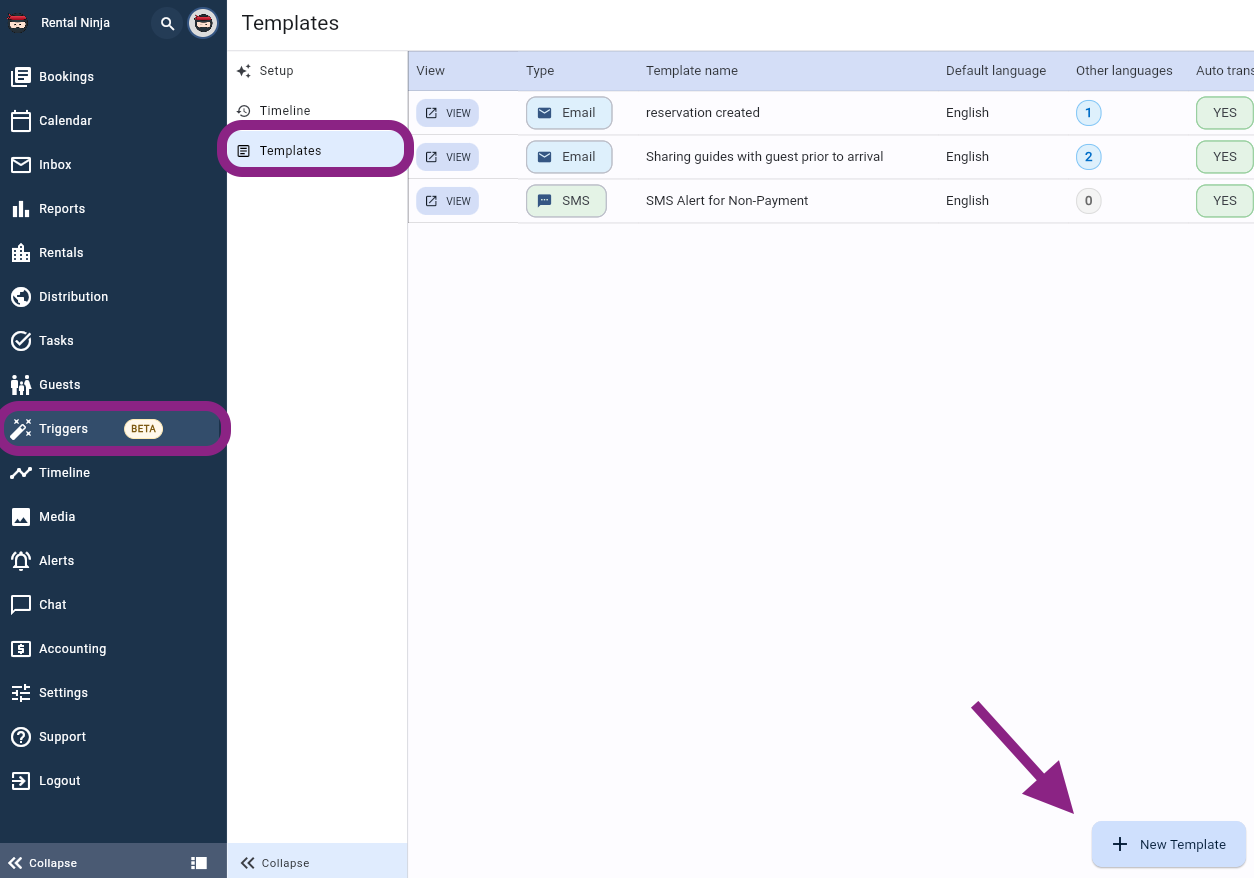1254x878 pixels.
Task: Open Reports bar chart item
Action: tap(61, 209)
